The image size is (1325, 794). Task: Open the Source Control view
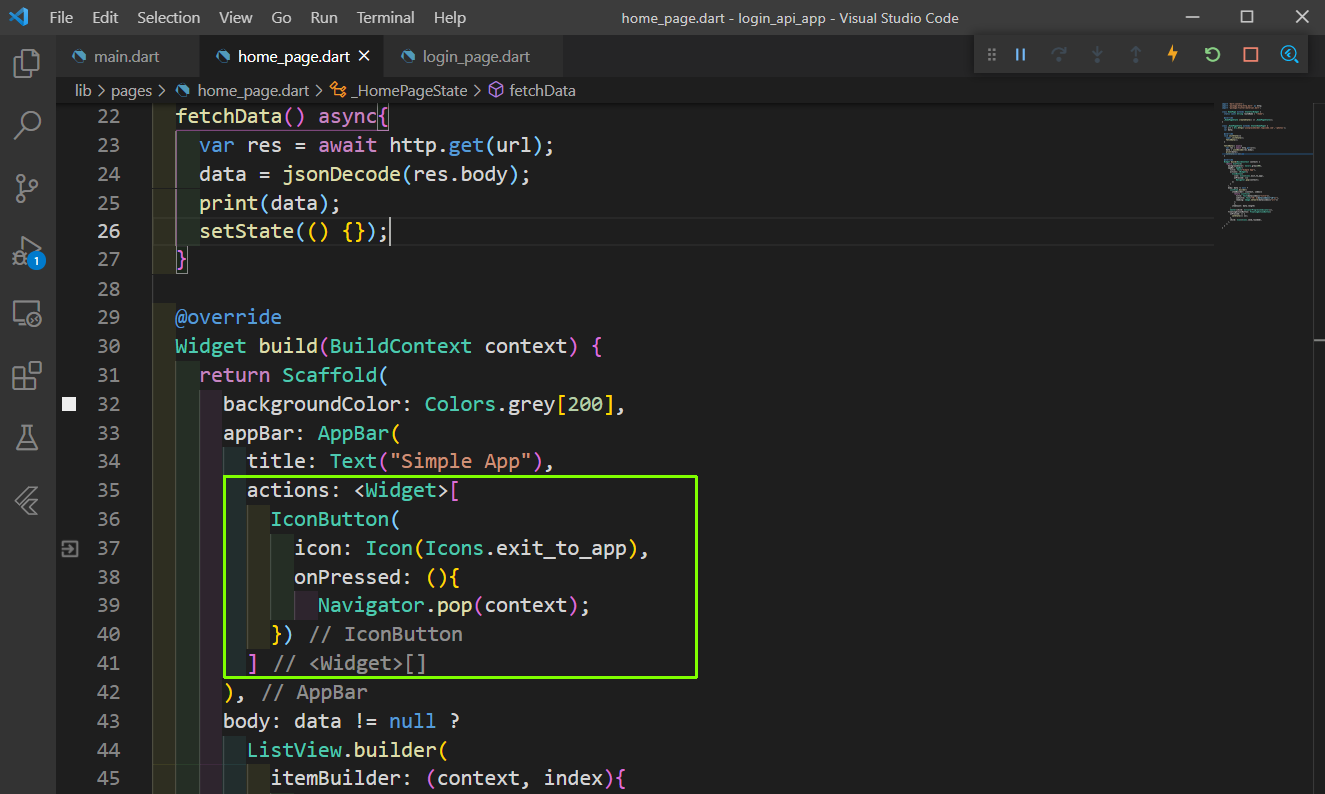(26, 187)
